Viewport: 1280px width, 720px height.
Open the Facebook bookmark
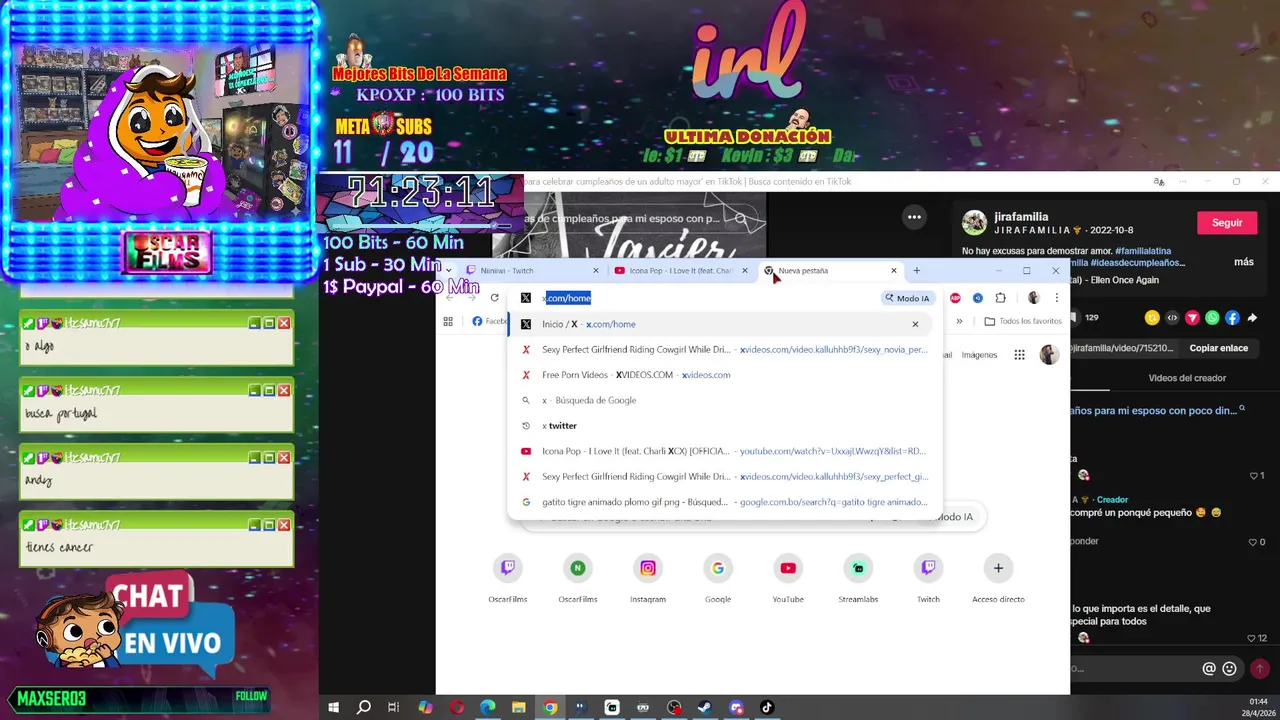[489, 321]
